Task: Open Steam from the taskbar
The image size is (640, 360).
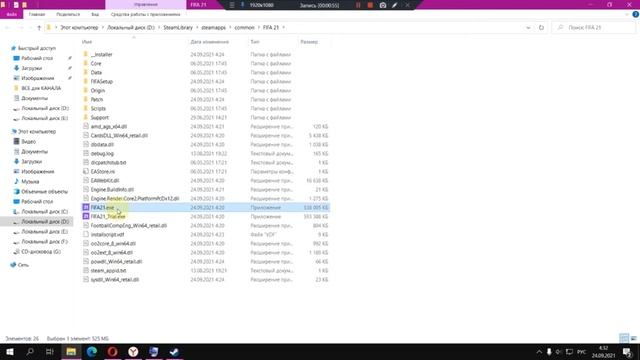Action: [174, 351]
